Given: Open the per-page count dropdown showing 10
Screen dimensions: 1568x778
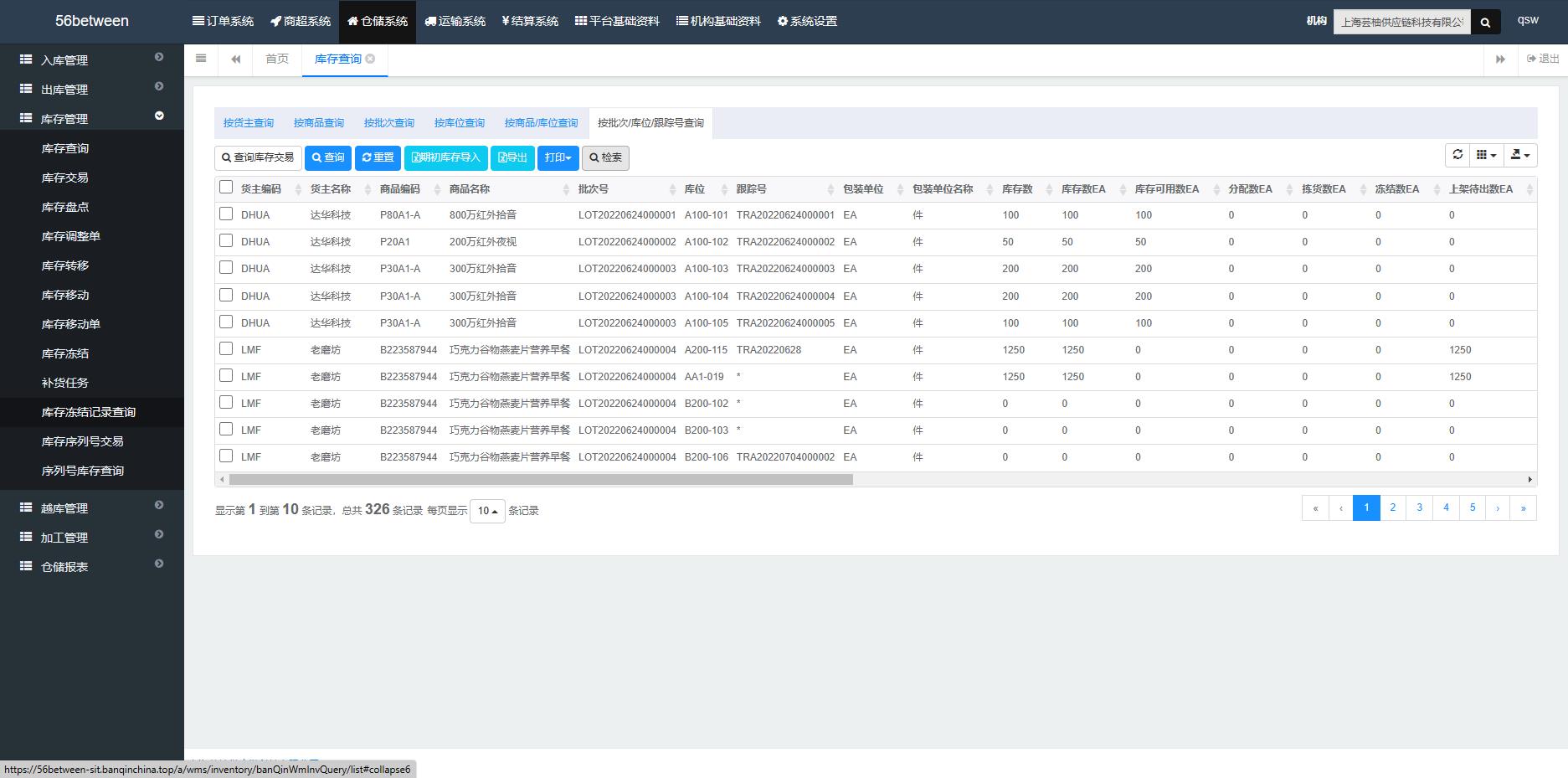Looking at the screenshot, I should (x=487, y=511).
